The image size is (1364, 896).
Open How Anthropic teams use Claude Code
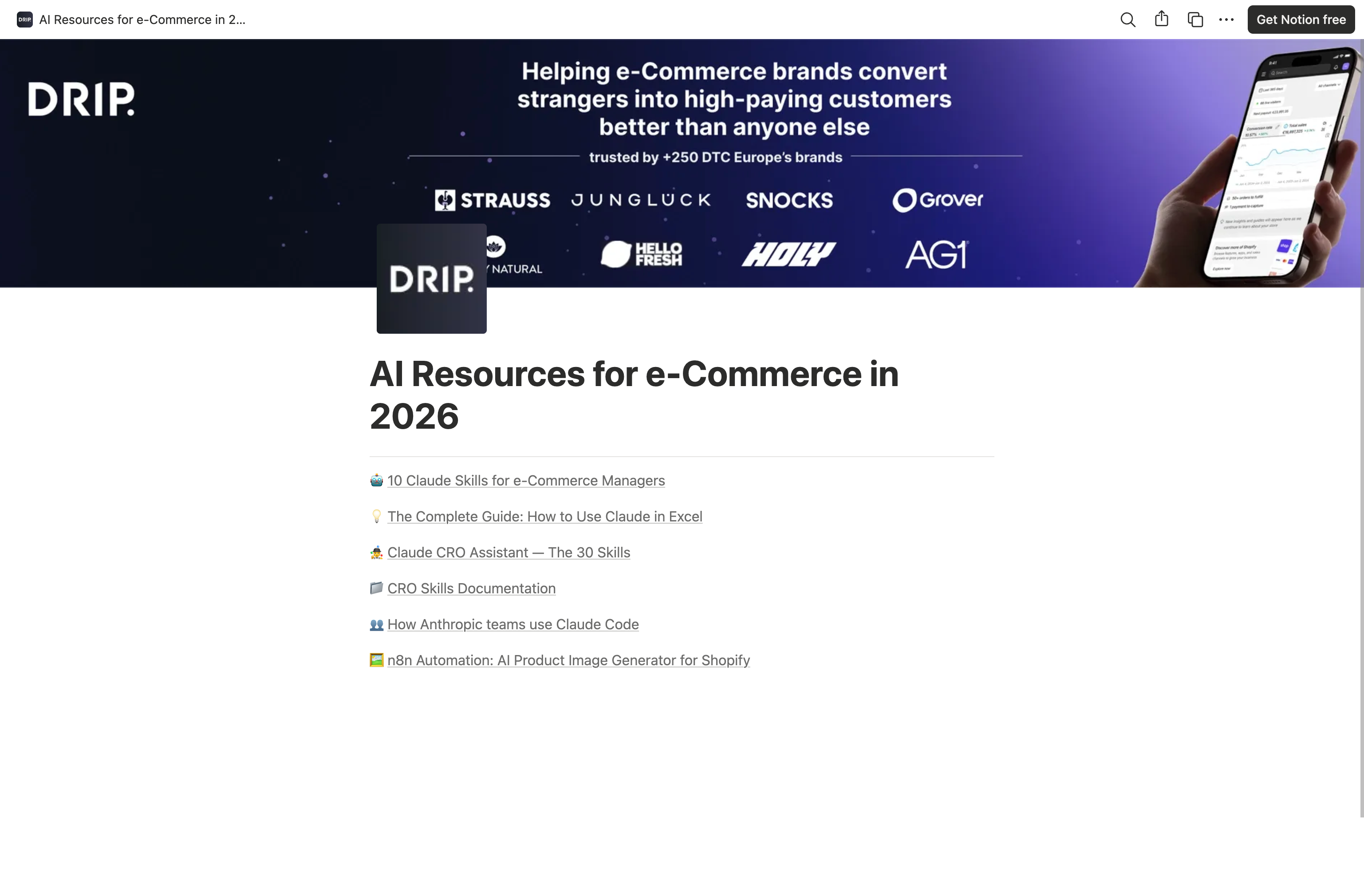click(513, 624)
